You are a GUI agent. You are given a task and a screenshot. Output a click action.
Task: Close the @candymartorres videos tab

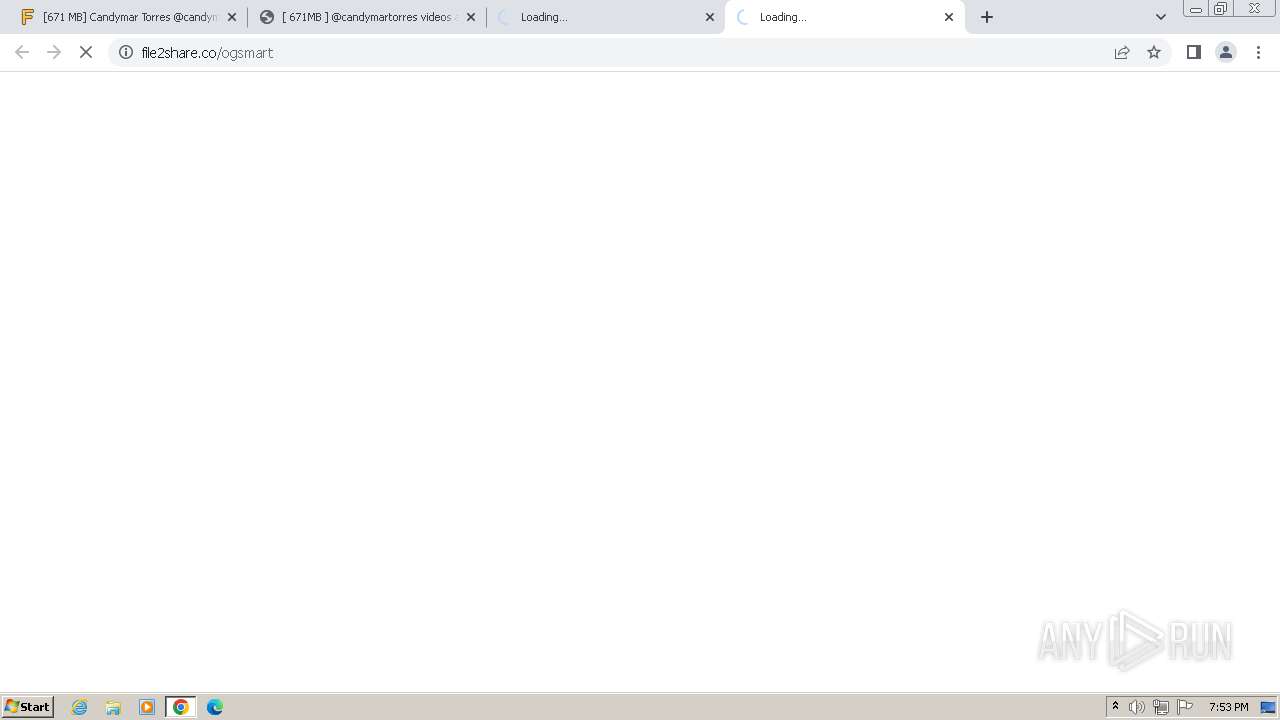pos(471,17)
